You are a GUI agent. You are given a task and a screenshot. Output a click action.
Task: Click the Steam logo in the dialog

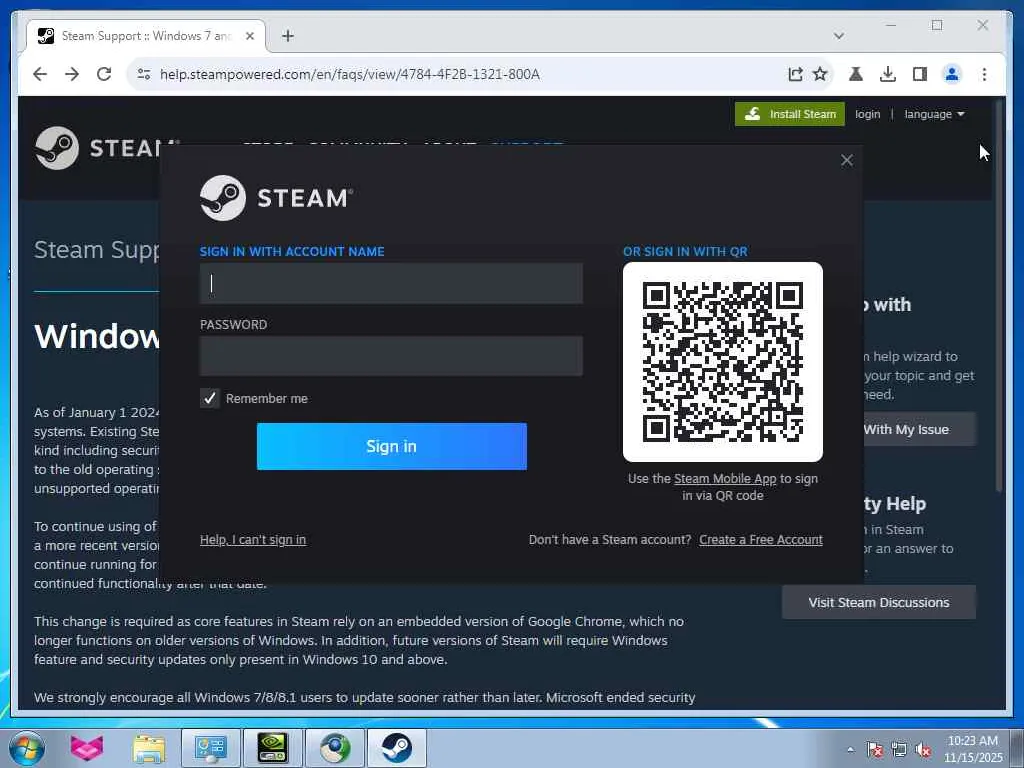[x=276, y=198]
